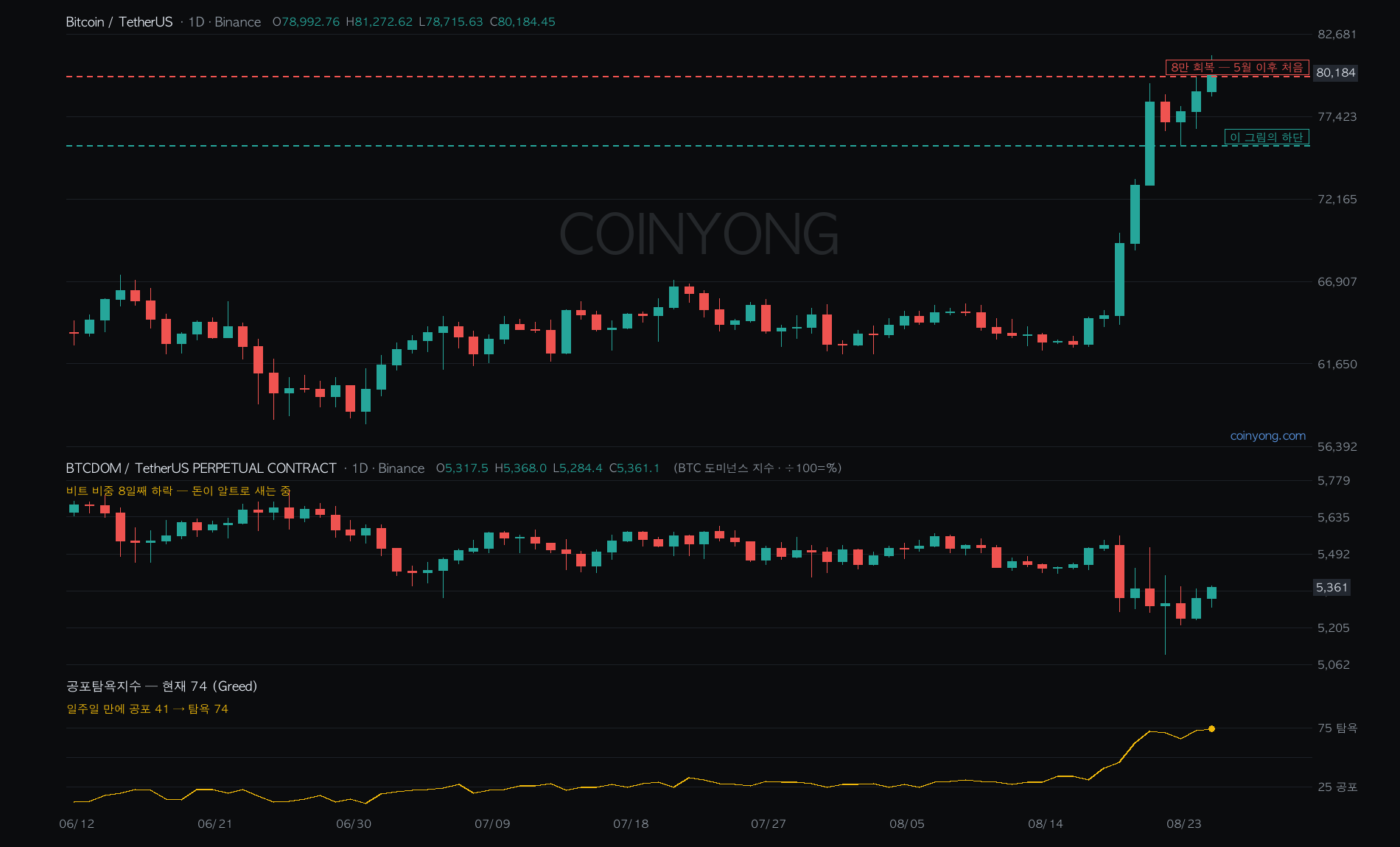Click the yellow endpoint dot of the greed index line
The image size is (1400, 847).
point(1211,729)
